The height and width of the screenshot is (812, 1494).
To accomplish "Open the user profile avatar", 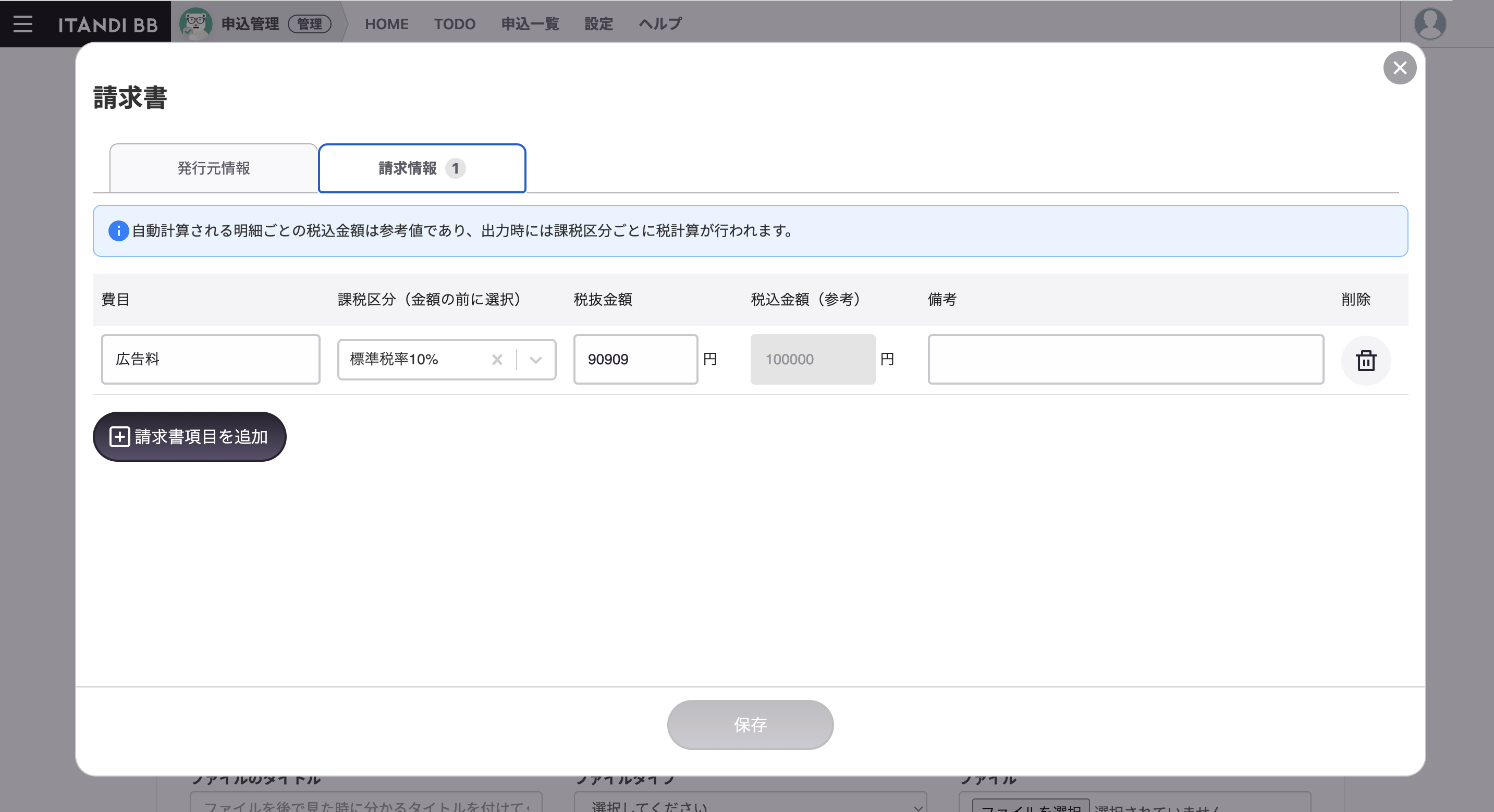I will [x=1430, y=24].
